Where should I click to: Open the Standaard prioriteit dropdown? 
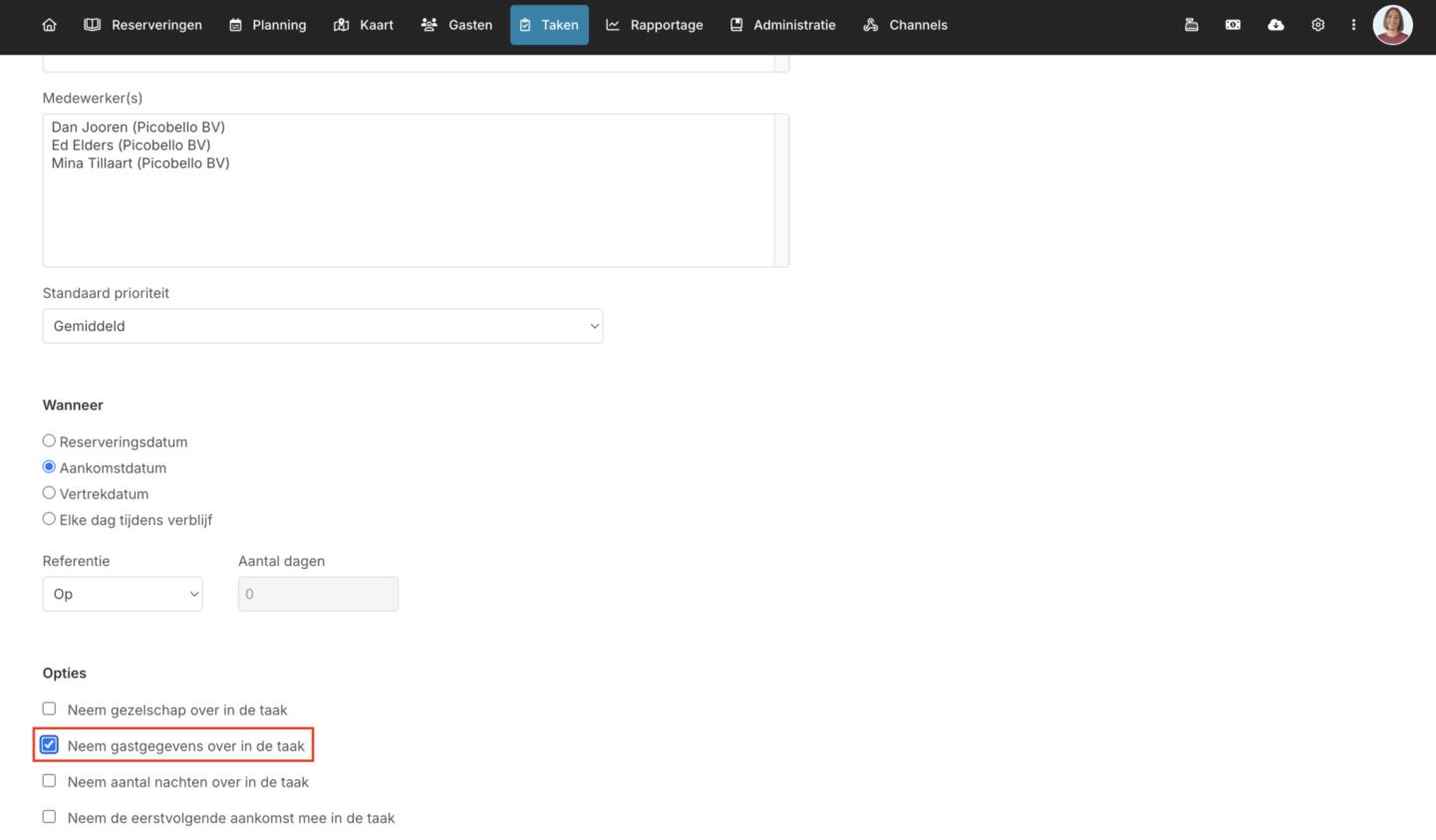click(x=322, y=326)
